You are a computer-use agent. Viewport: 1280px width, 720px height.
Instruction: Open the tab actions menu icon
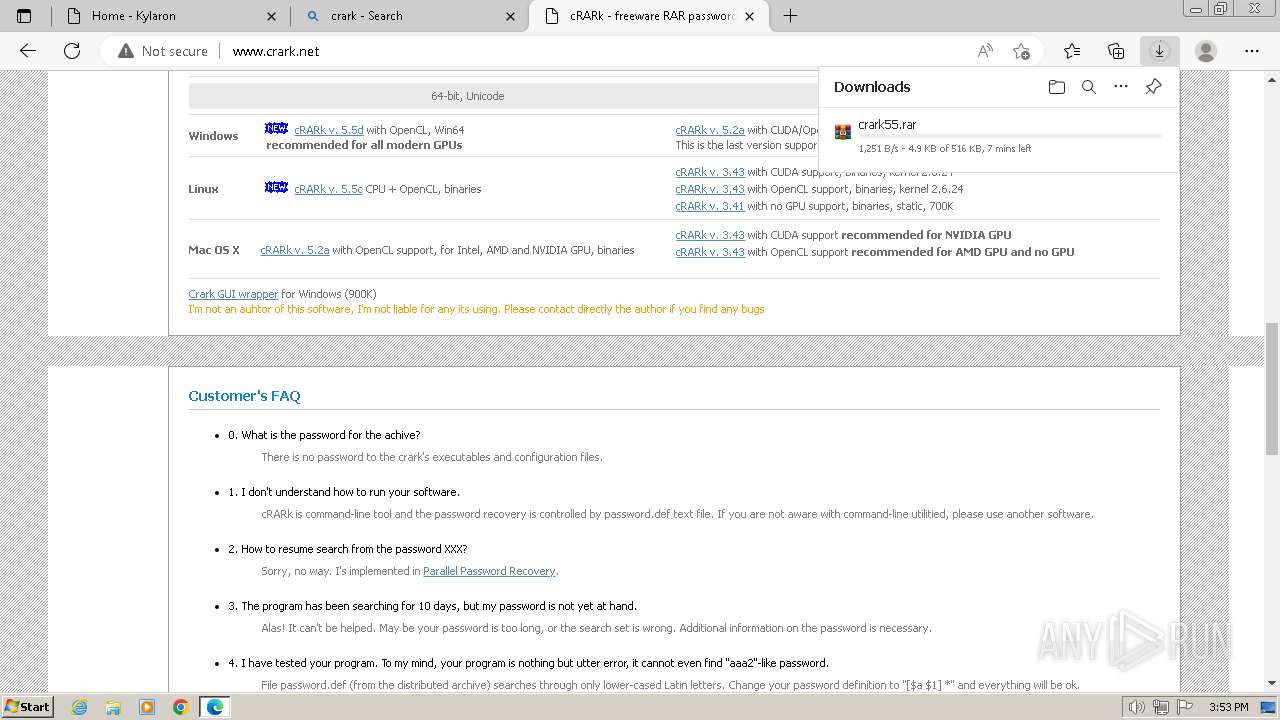click(x=24, y=16)
